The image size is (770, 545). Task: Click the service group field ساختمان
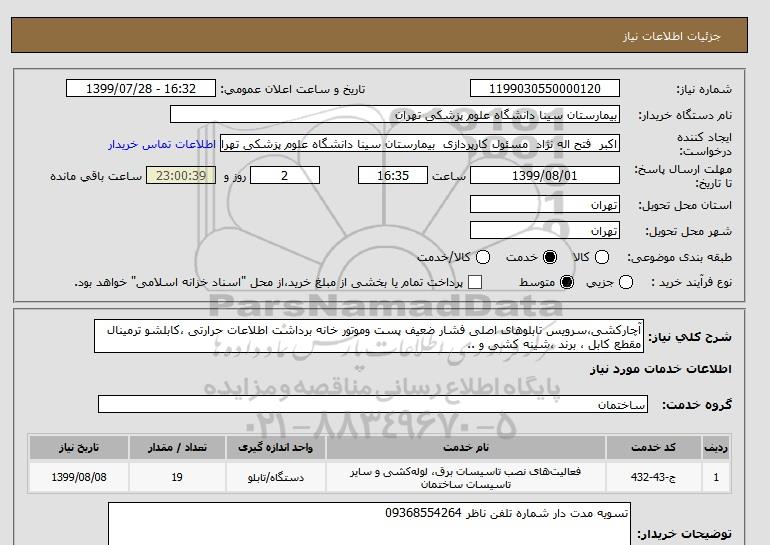373,405
